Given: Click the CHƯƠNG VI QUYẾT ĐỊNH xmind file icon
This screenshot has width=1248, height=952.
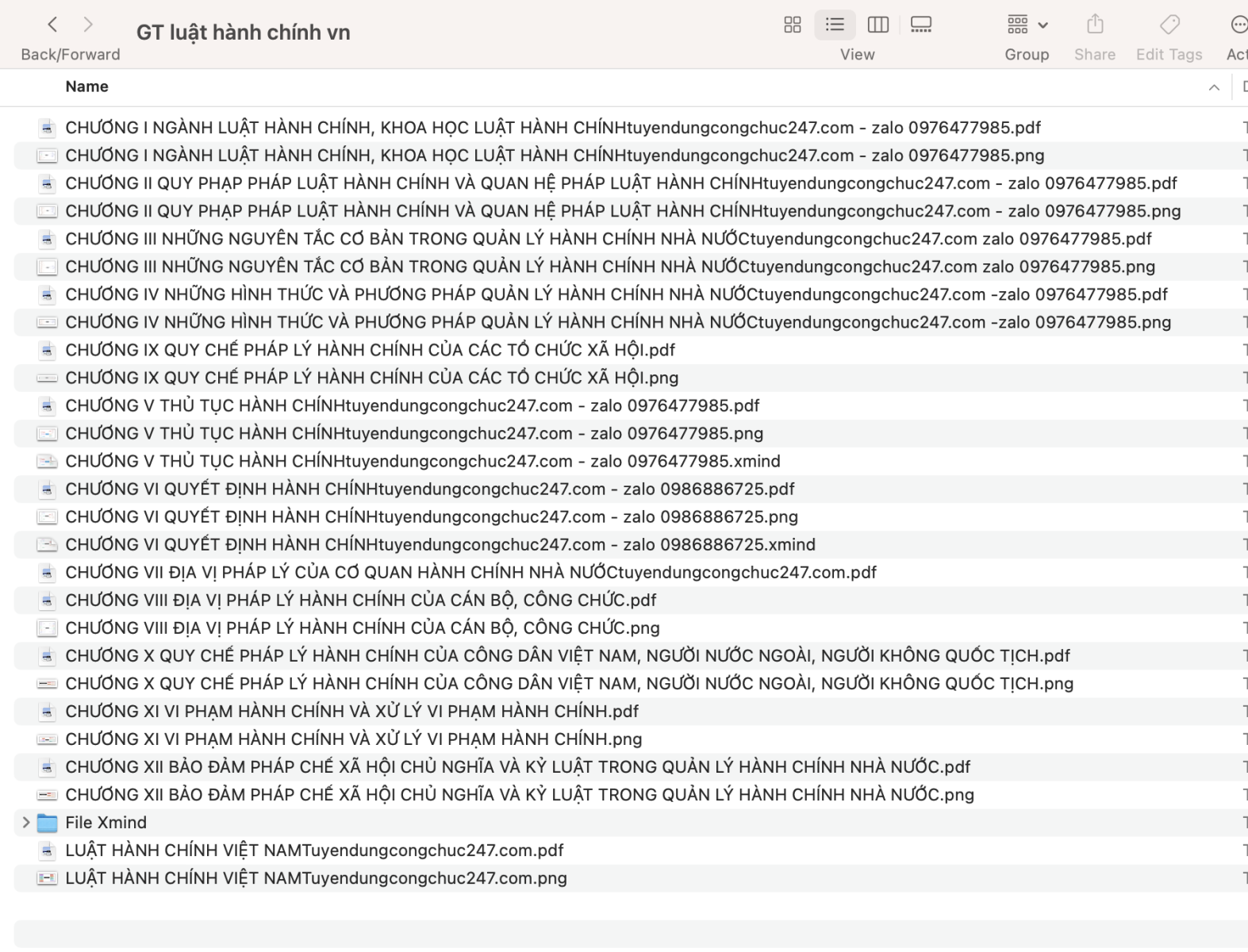Looking at the screenshot, I should point(48,544).
